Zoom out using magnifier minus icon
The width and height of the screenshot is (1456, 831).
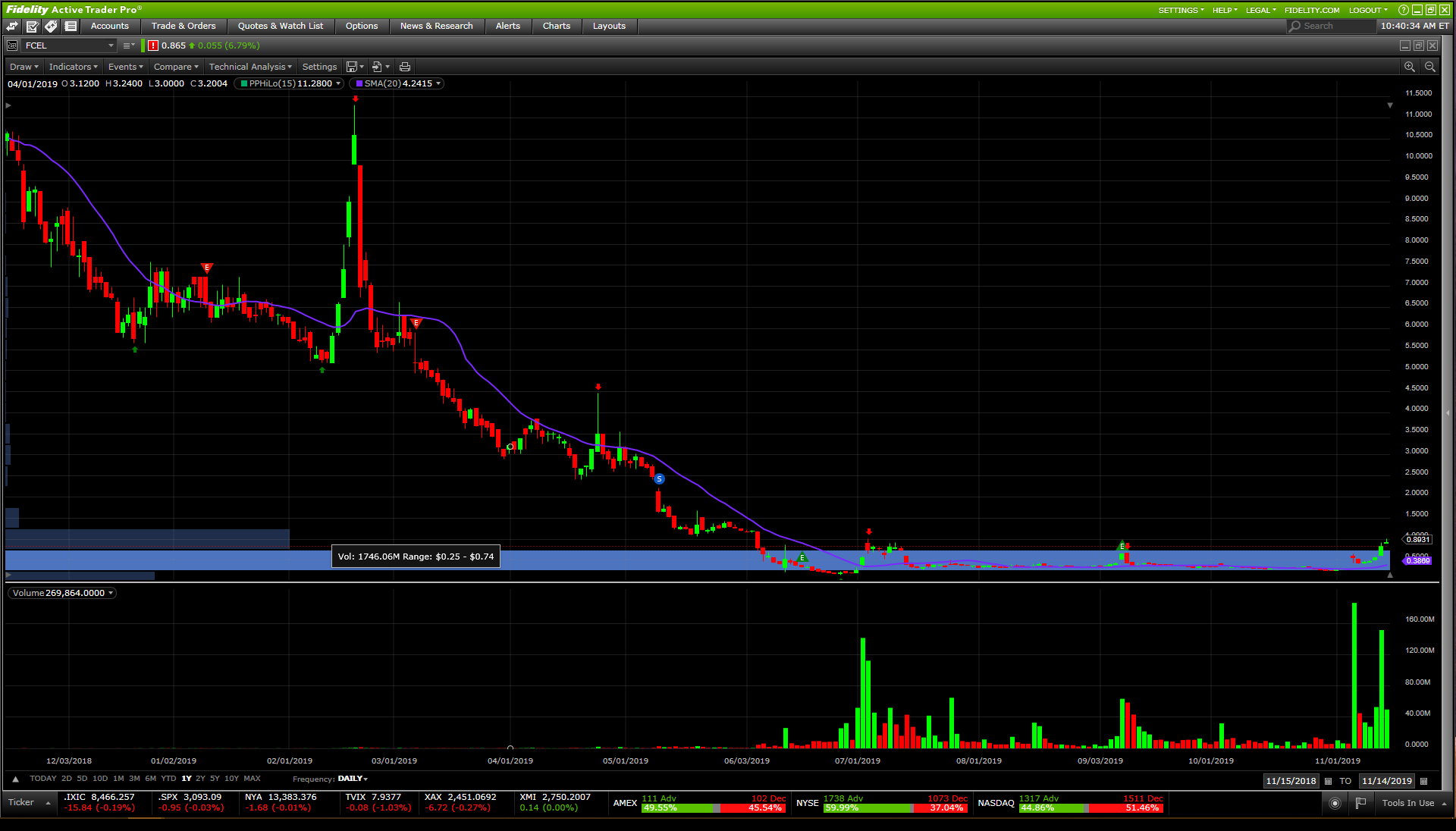coord(1429,67)
